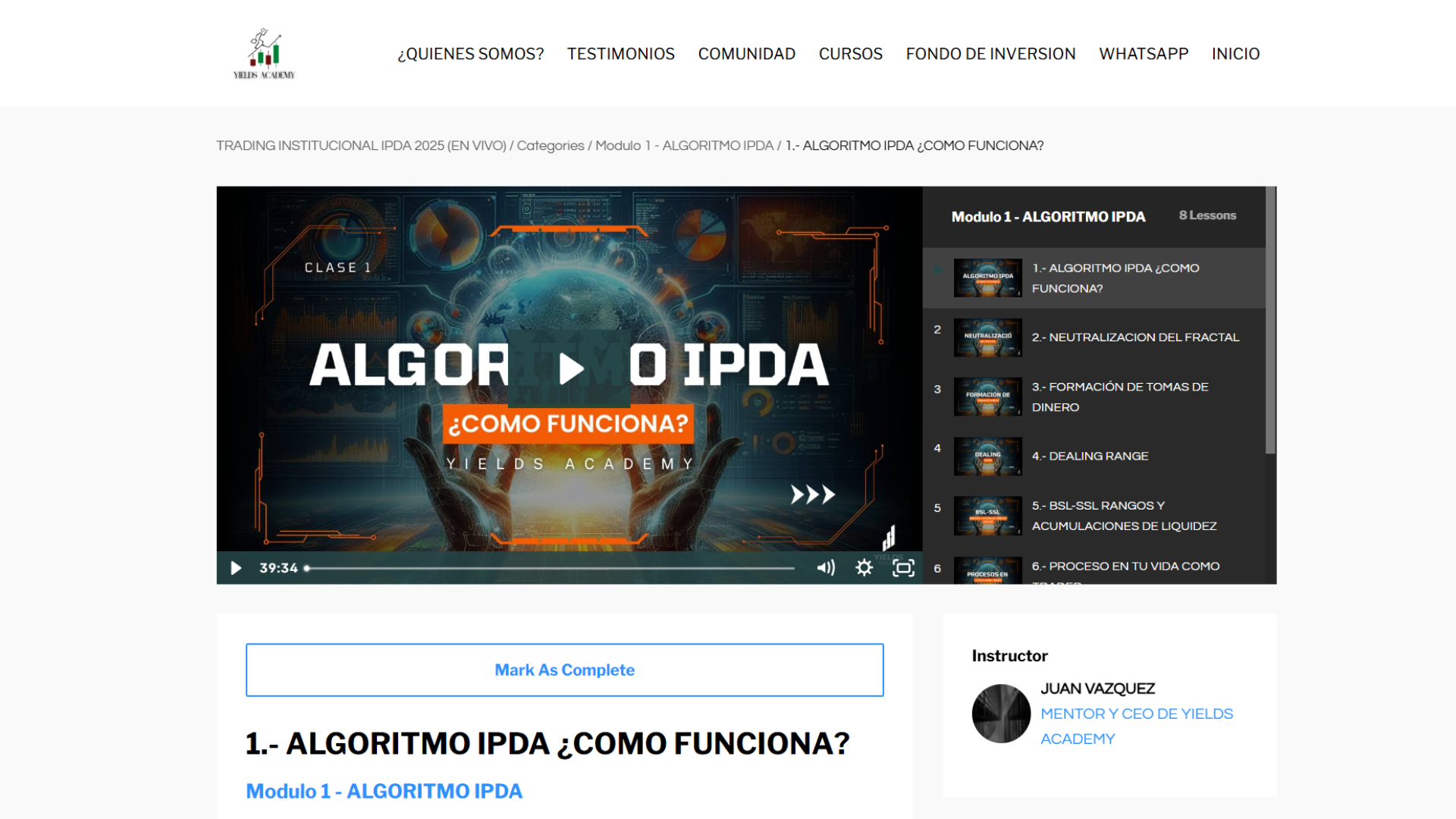Click the triple arrow icon in video
1456x819 pixels.
812,494
